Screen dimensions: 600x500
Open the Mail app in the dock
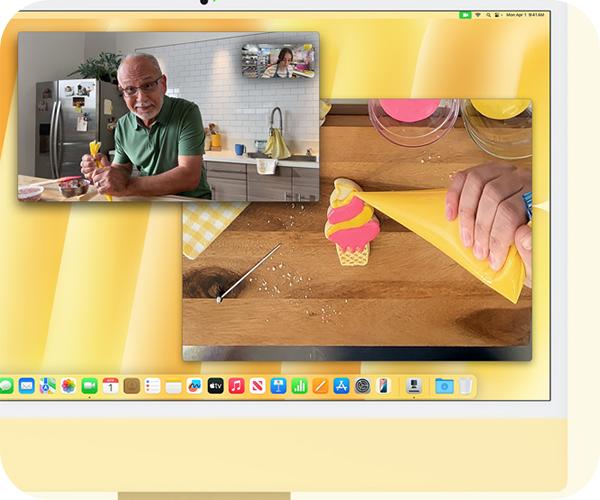[x=26, y=386]
